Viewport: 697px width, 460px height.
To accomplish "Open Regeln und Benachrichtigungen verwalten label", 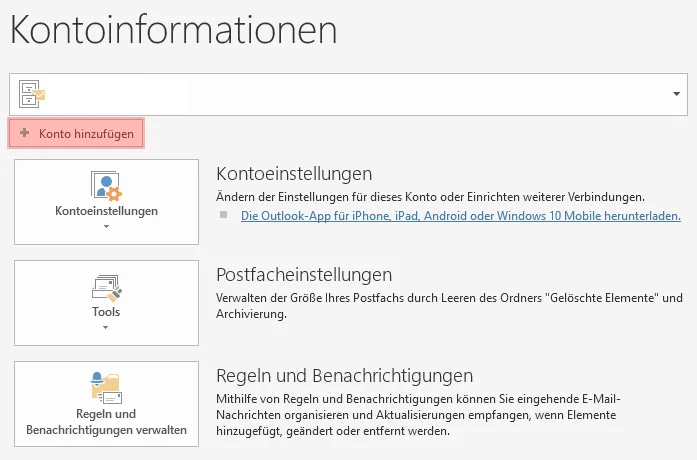I will (106, 422).
